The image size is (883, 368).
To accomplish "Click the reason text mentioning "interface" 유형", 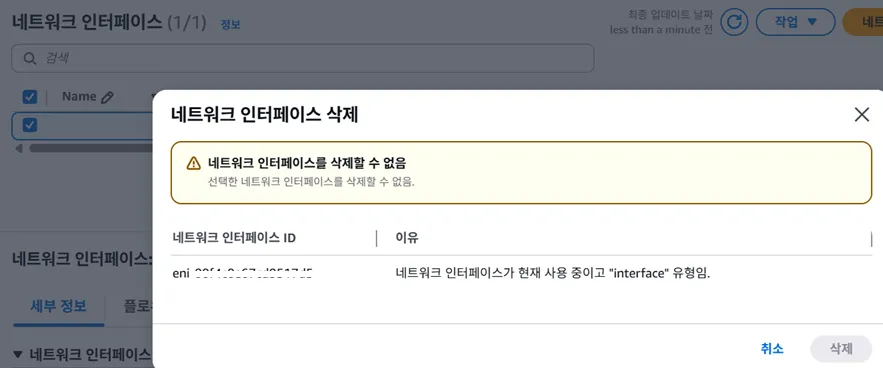I will tap(553, 274).
